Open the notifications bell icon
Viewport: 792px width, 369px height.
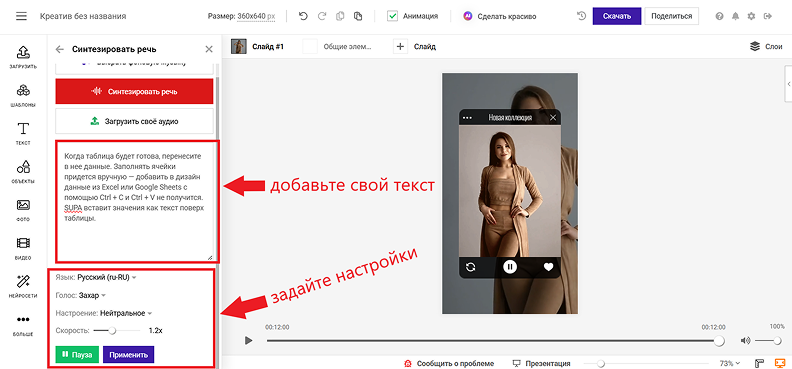click(x=735, y=16)
